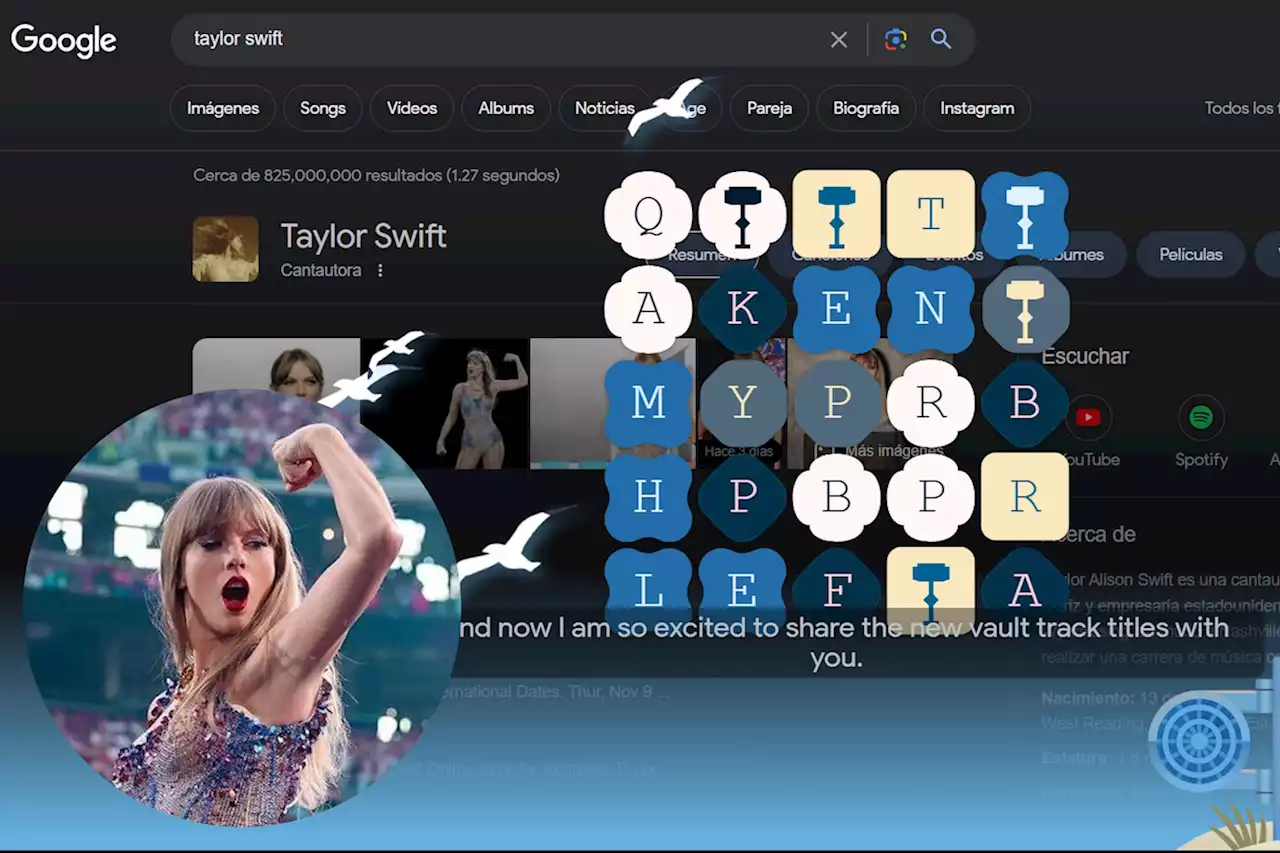
Task: Select the cream R puzzle tile
Action: click(1025, 496)
